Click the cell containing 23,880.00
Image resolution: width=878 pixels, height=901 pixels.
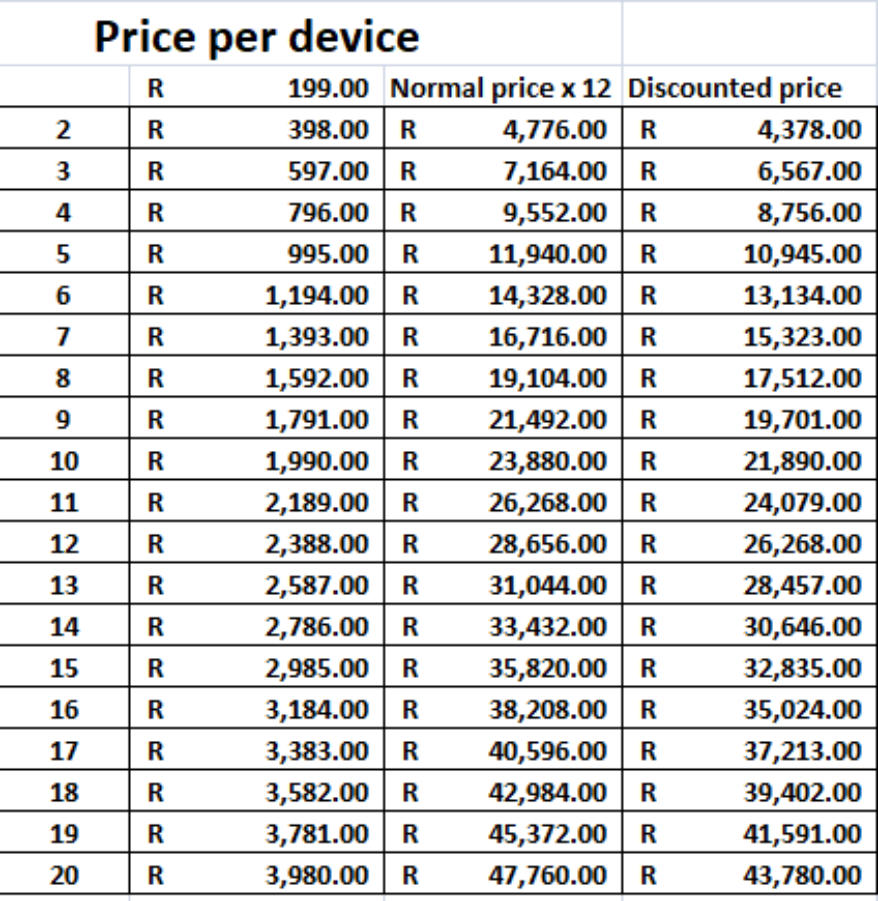[503, 459]
